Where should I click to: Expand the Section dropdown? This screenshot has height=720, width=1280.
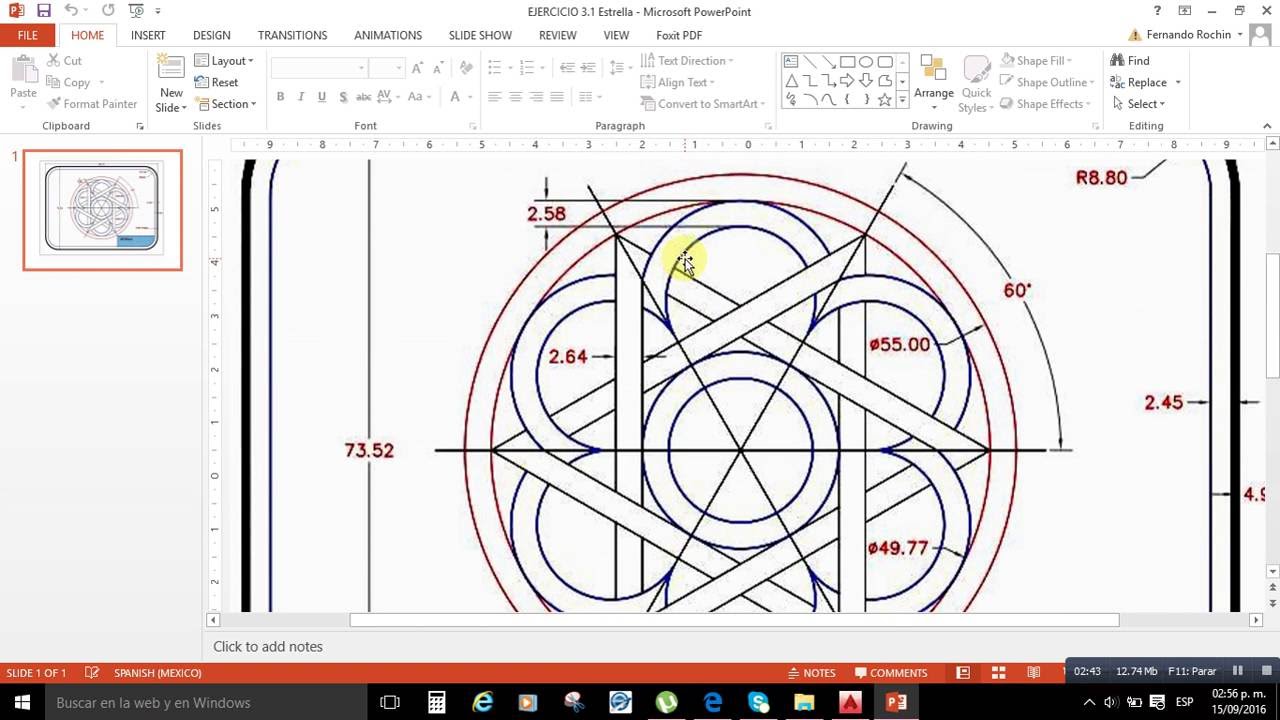coord(225,104)
